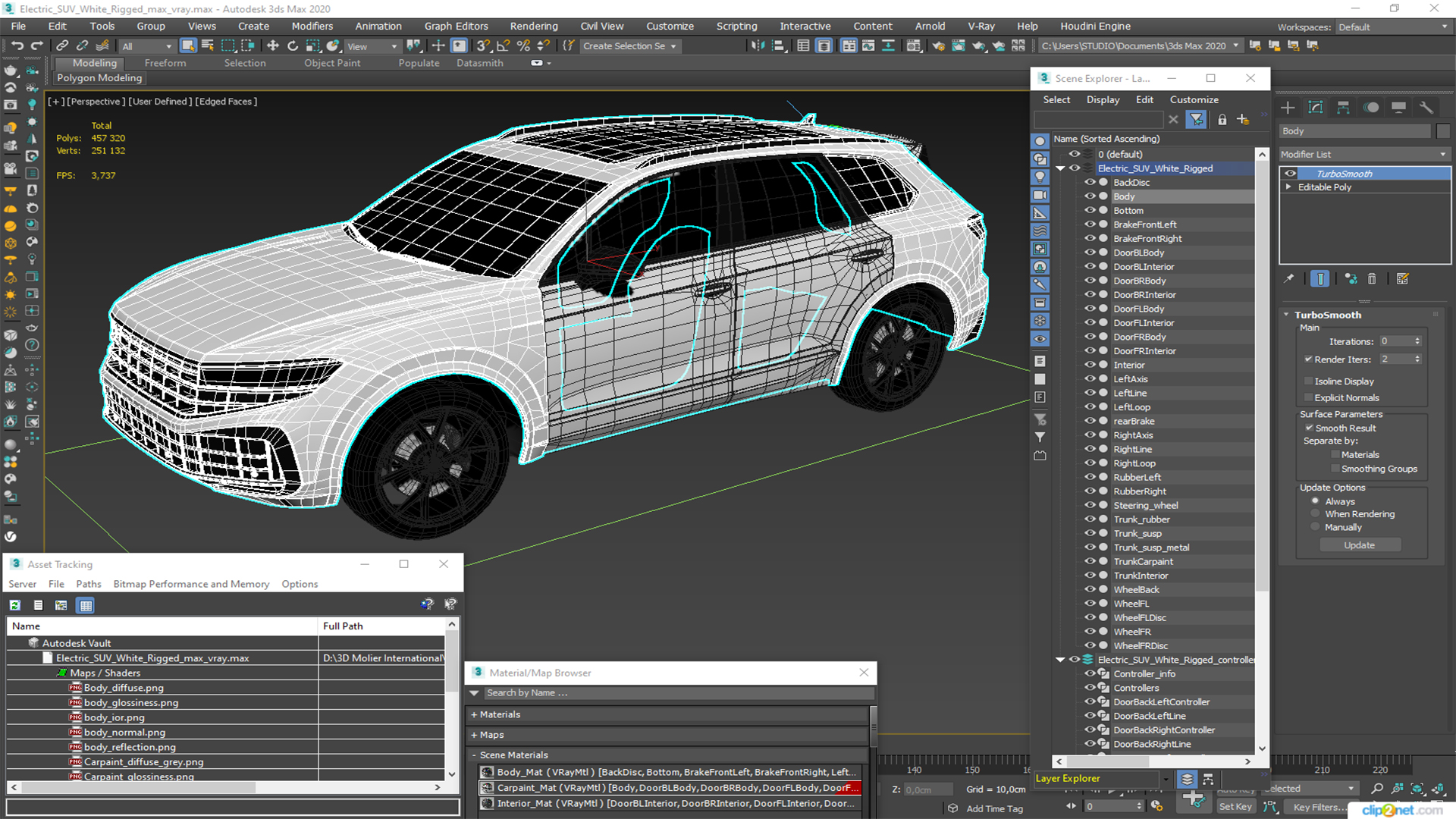Image resolution: width=1456 pixels, height=819 pixels.
Task: Open Select by Name list icon
Action: [208, 46]
